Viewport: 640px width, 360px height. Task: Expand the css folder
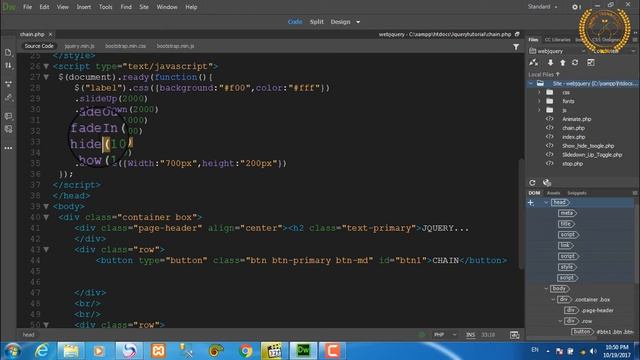[x=539, y=92]
